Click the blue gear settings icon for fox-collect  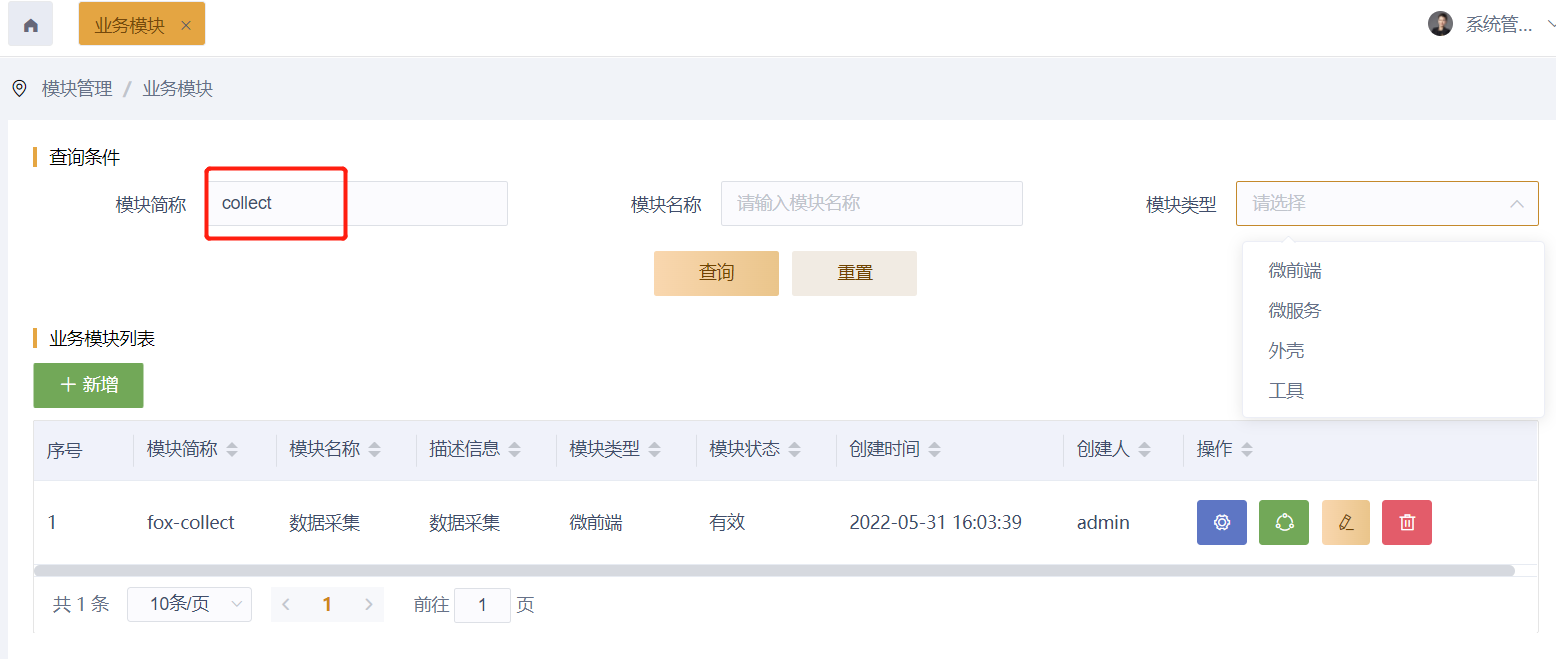pos(1221,522)
